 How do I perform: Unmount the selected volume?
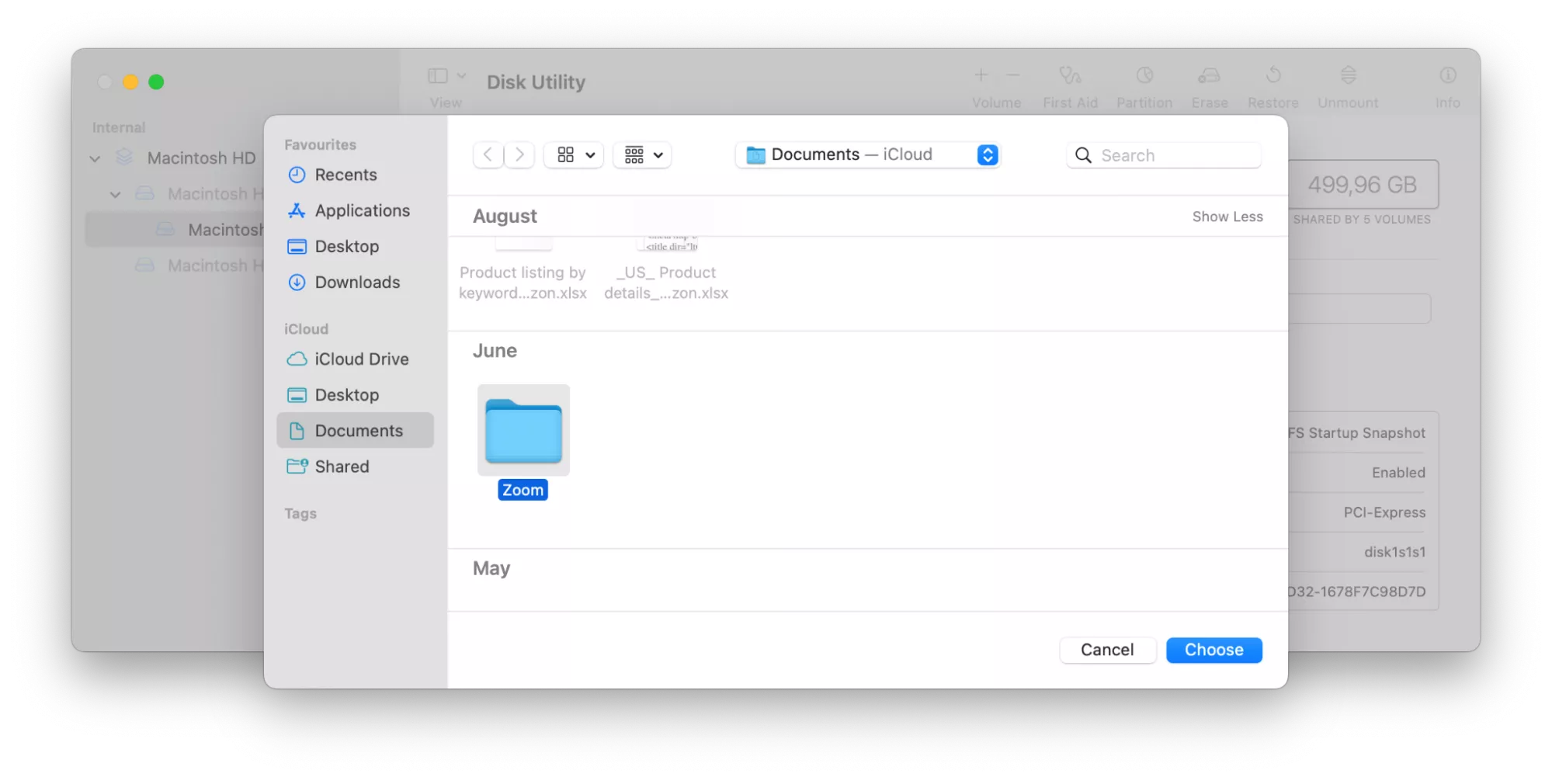(1348, 85)
